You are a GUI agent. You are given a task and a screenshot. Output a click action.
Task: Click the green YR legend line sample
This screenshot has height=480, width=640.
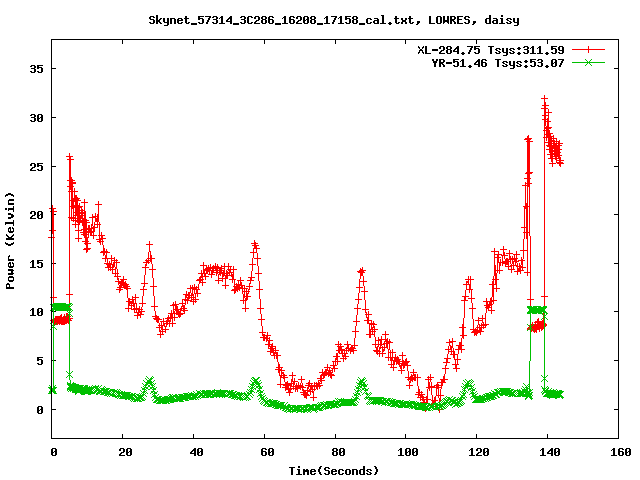(x=588, y=62)
